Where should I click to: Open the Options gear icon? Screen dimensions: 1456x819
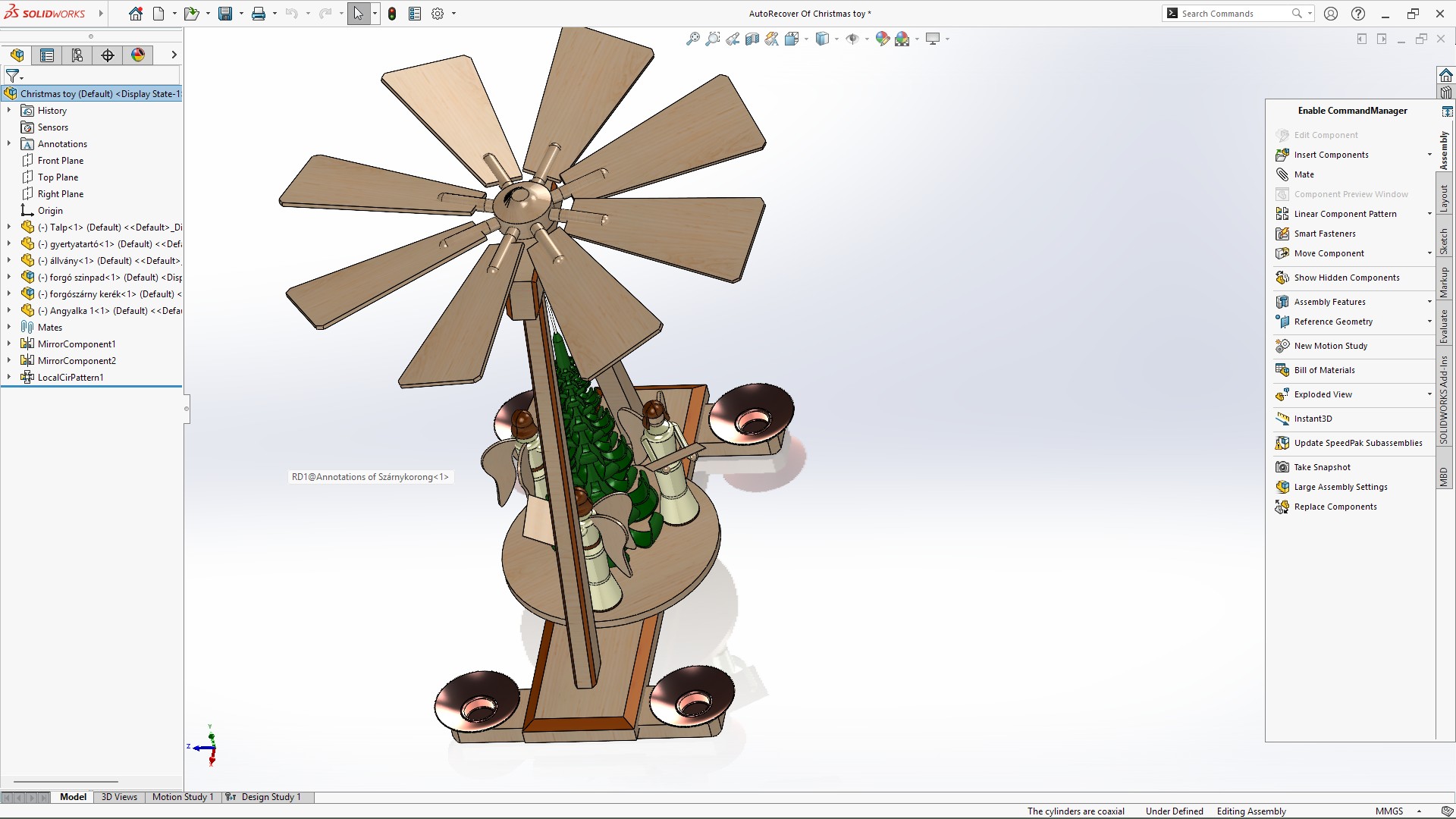pos(438,14)
